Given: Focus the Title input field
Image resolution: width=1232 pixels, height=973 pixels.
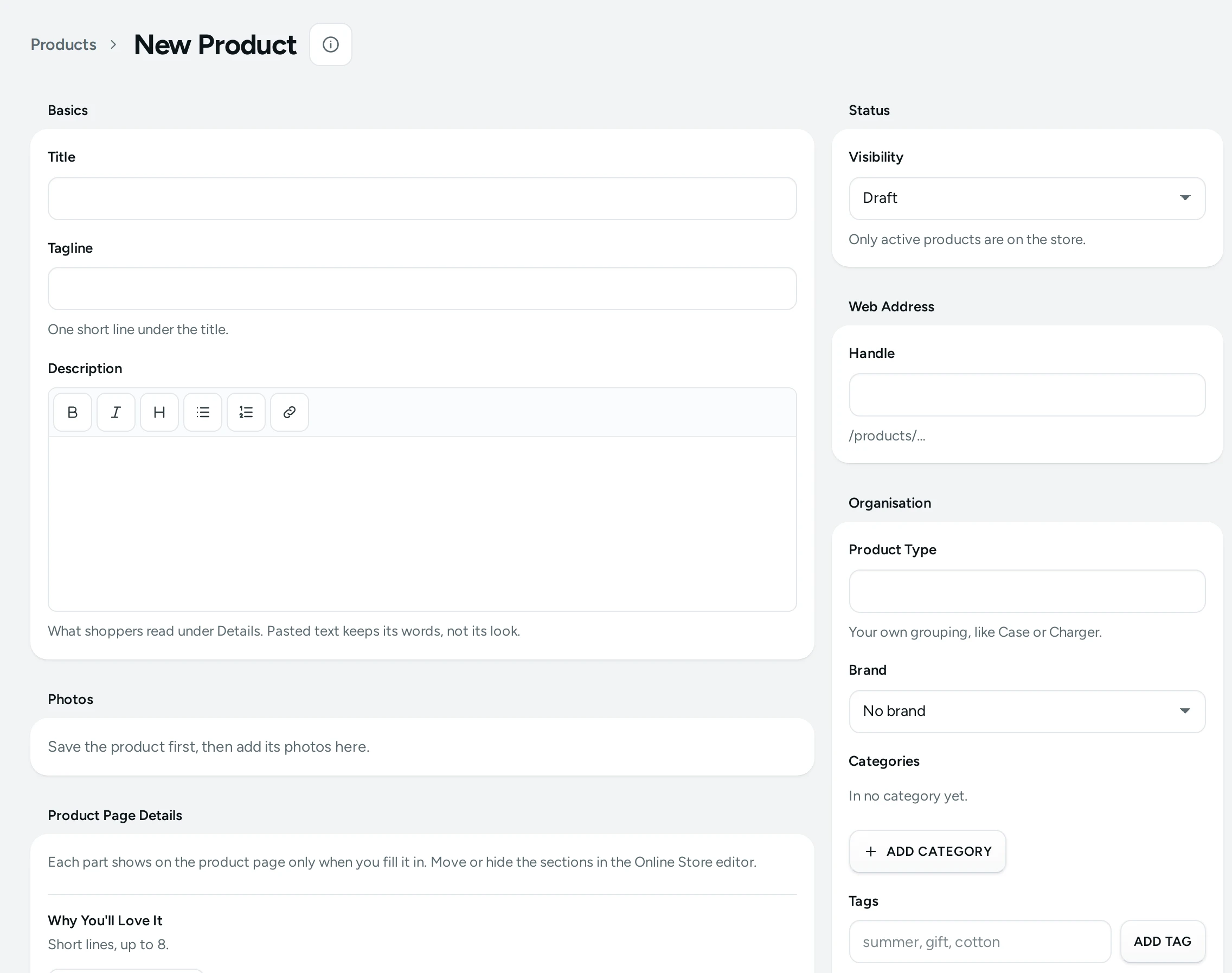Looking at the screenshot, I should point(422,199).
